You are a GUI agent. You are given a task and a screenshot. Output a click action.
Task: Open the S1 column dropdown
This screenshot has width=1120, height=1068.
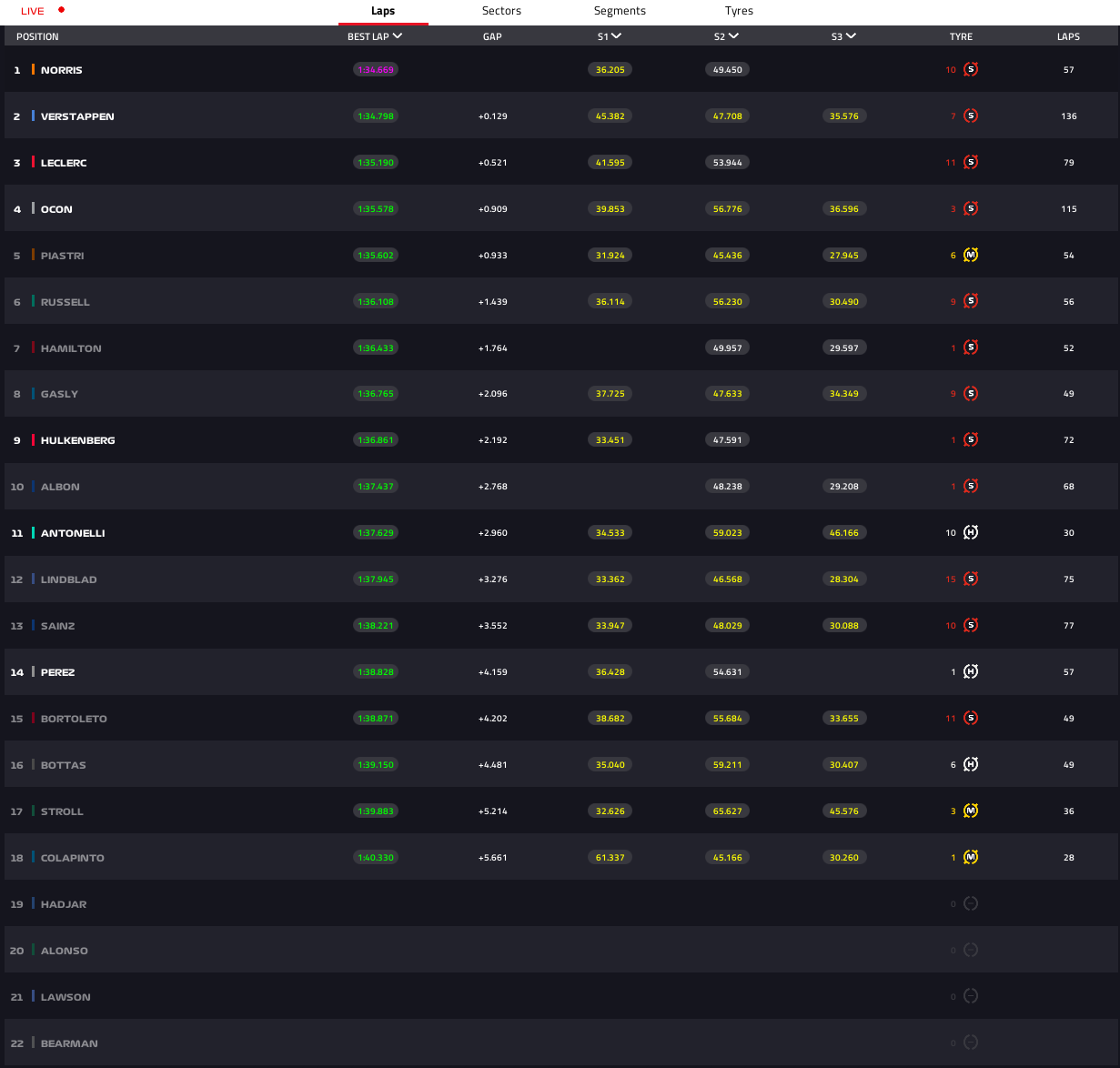(617, 36)
